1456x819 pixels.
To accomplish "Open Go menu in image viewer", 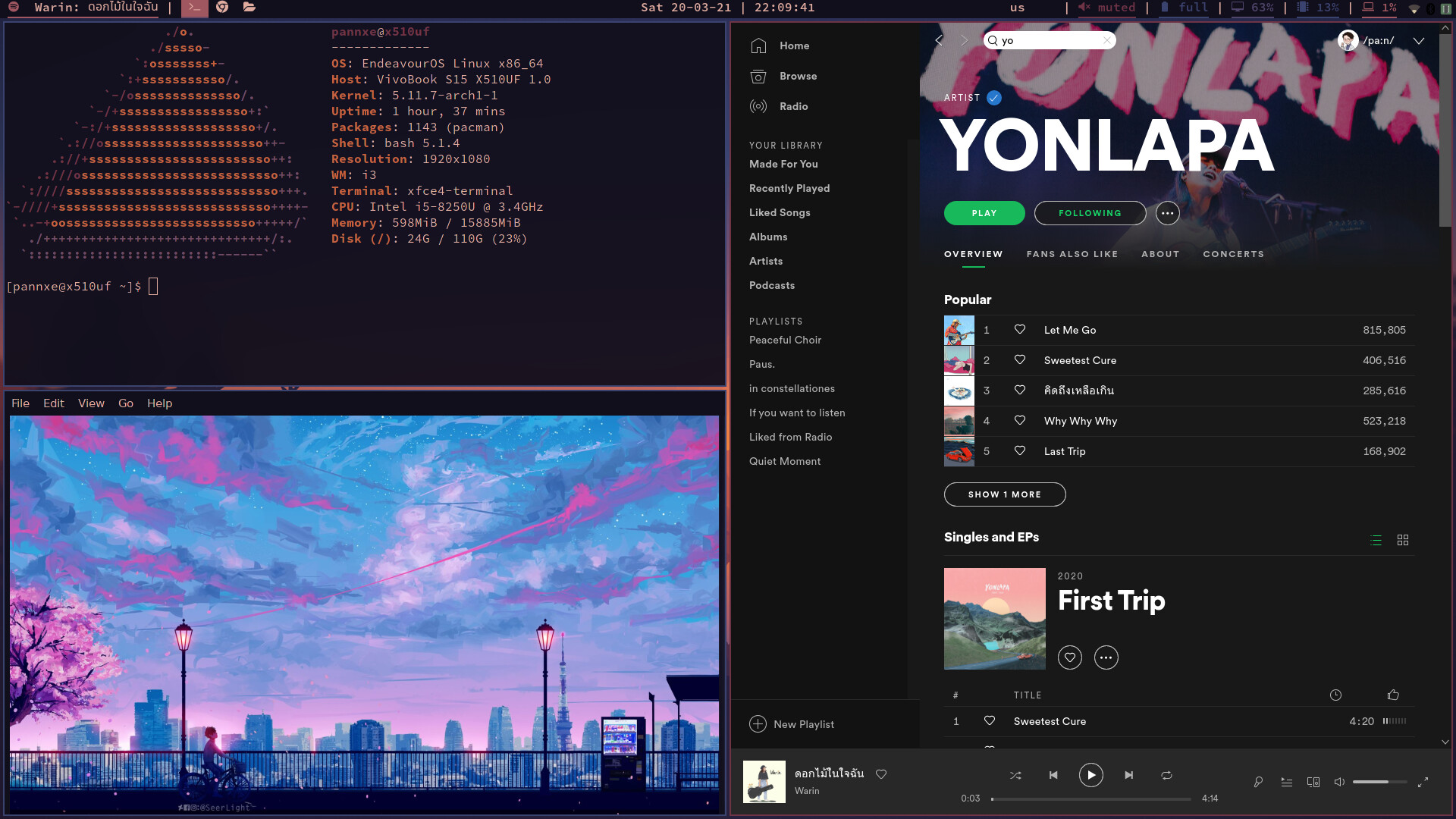I will pyautogui.click(x=126, y=403).
